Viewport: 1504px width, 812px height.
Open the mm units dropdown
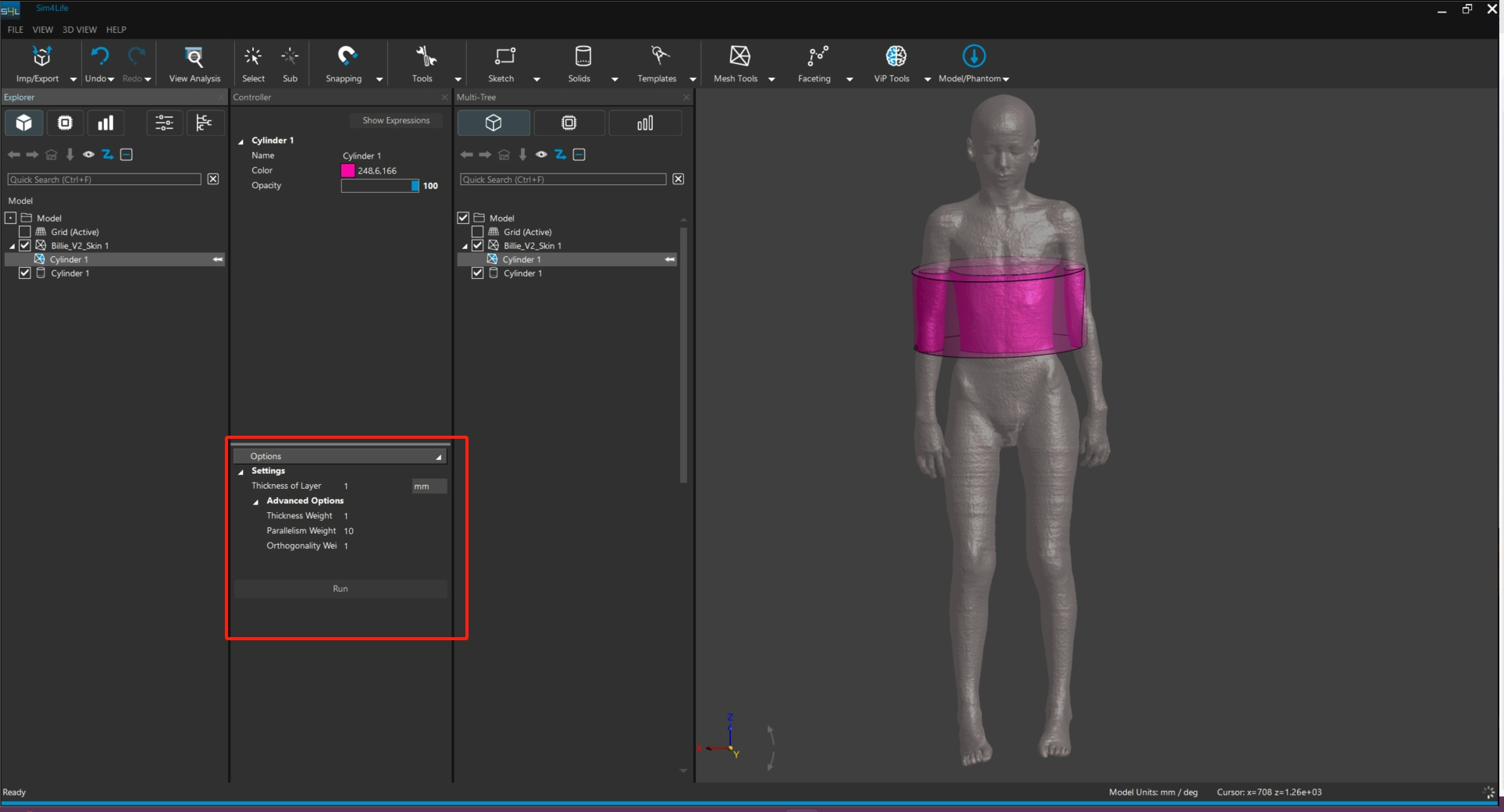click(x=429, y=486)
